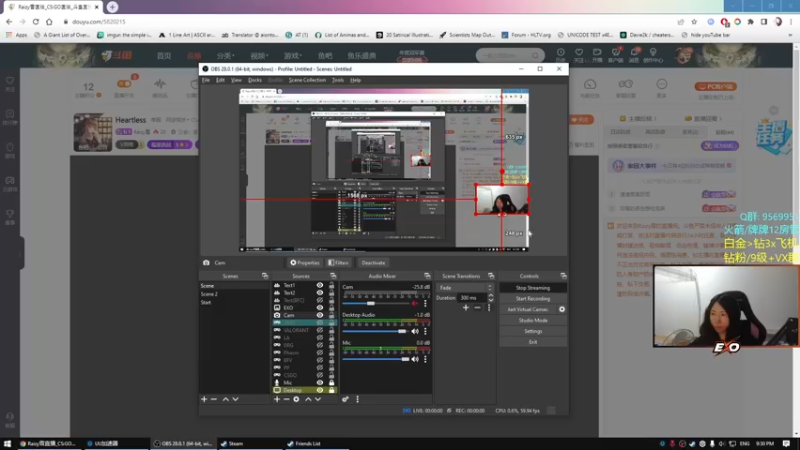Open Advanced Audio Properties gears
Viewport: 800px width, 450px height.
coord(345,399)
